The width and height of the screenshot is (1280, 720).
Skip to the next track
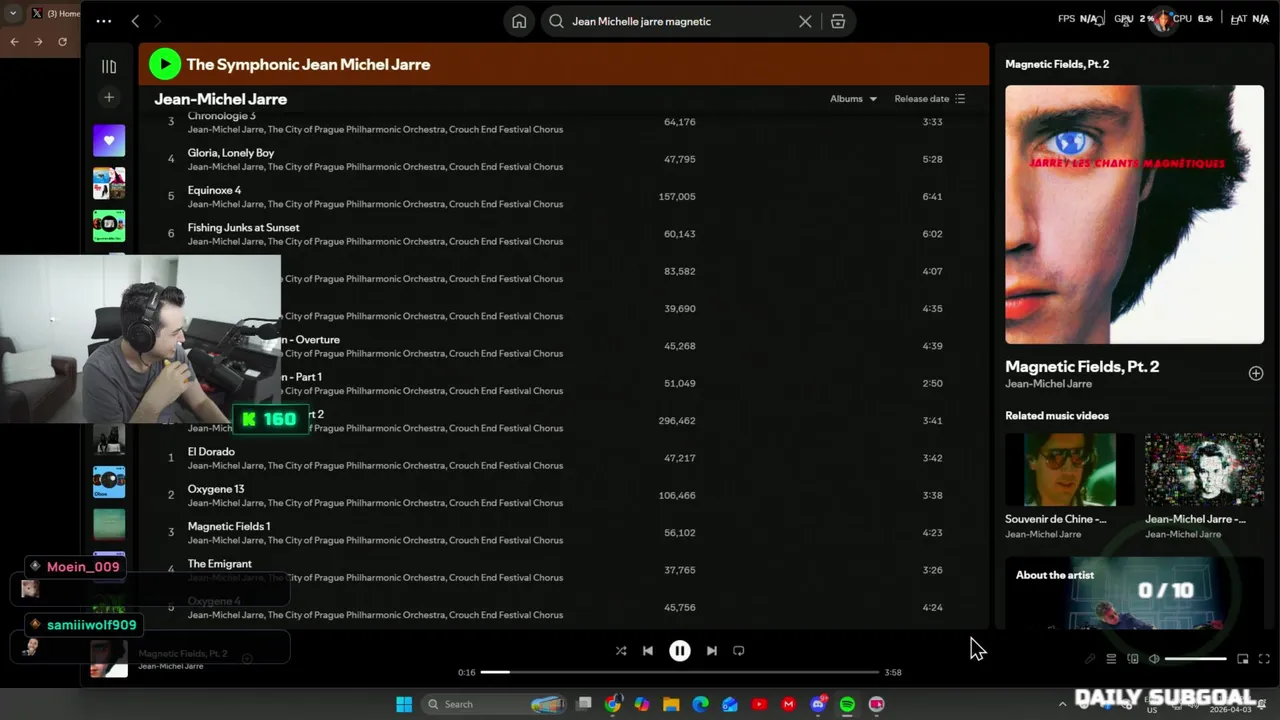[x=712, y=651]
